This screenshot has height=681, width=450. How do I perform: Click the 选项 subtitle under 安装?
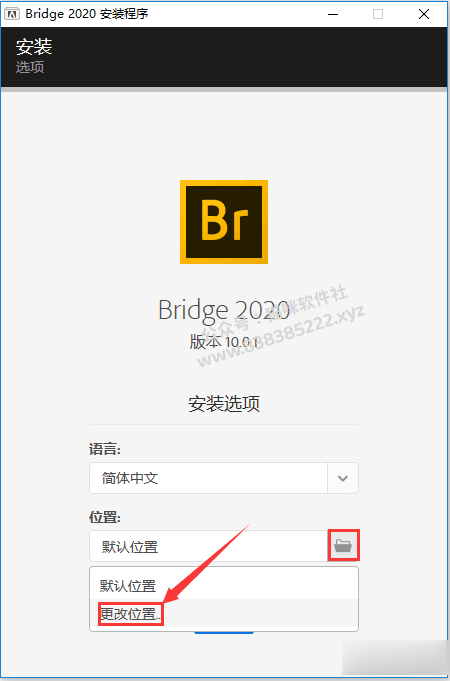pos(30,67)
